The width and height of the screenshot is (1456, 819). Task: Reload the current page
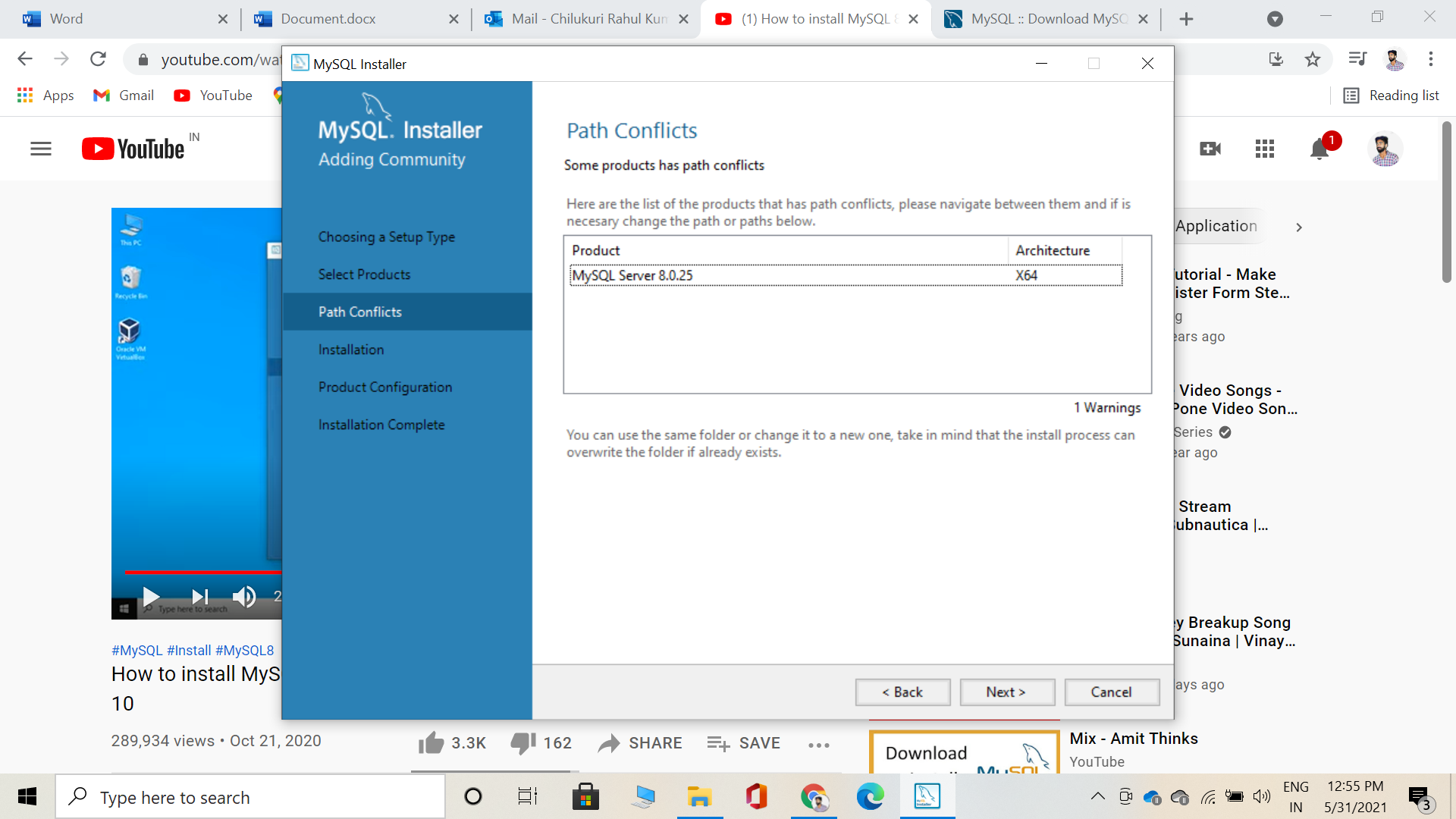point(98,59)
